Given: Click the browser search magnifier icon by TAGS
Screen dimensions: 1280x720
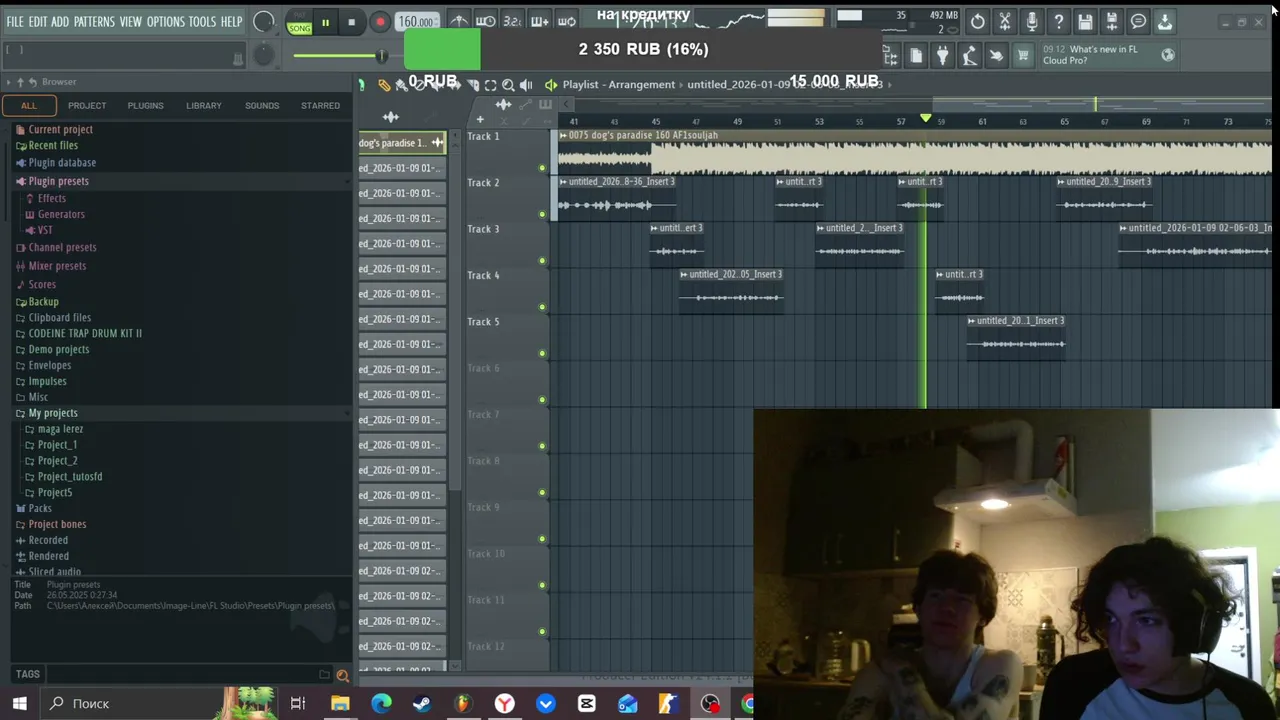Looking at the screenshot, I should point(342,675).
